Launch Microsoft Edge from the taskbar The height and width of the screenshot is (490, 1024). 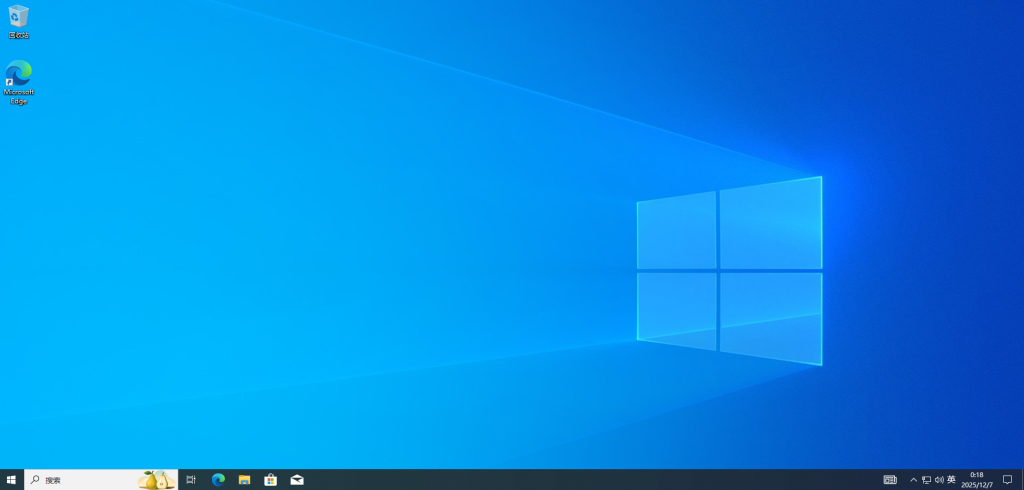pyautogui.click(x=218, y=480)
